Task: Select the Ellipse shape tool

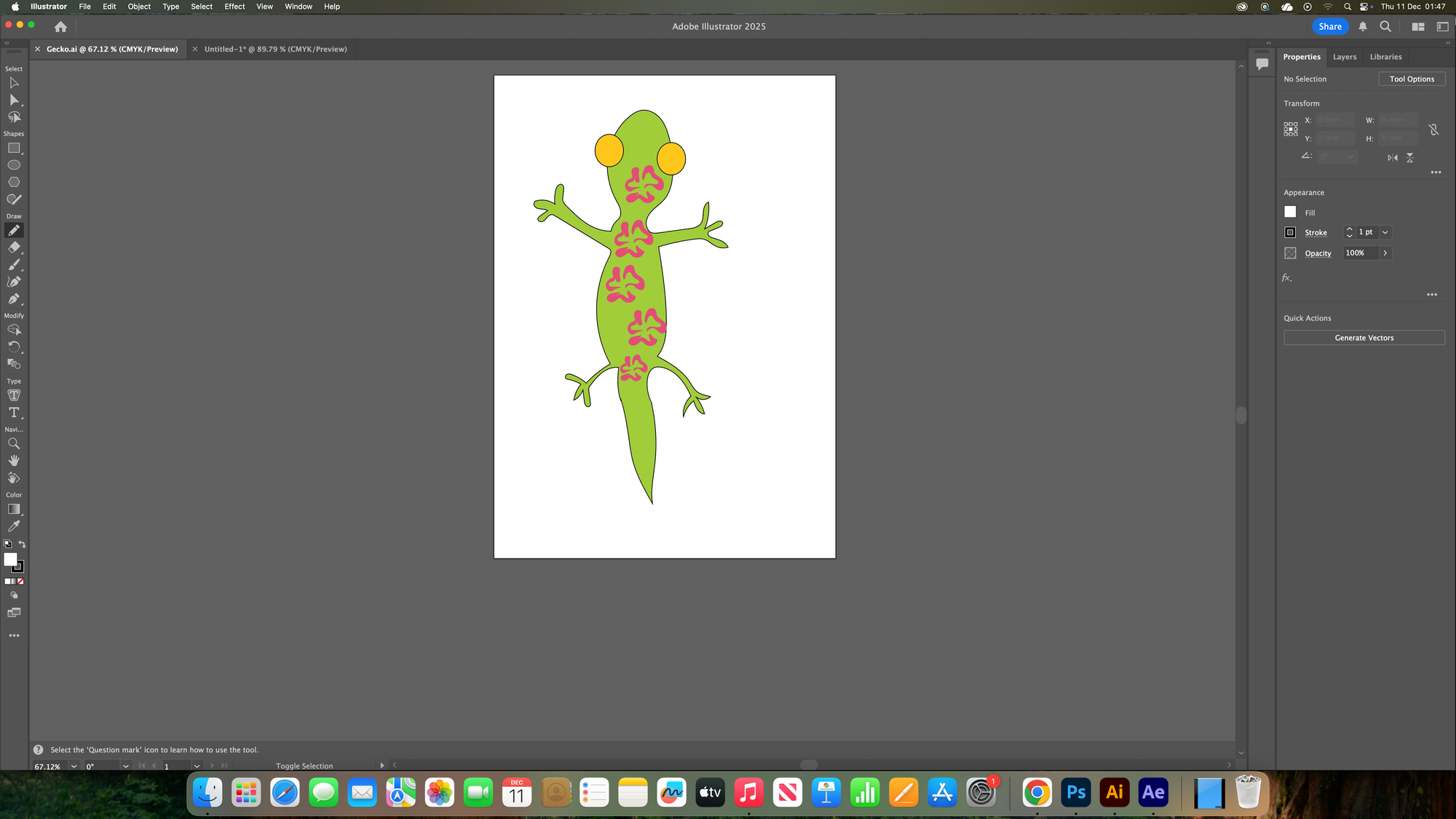Action: pos(14,165)
